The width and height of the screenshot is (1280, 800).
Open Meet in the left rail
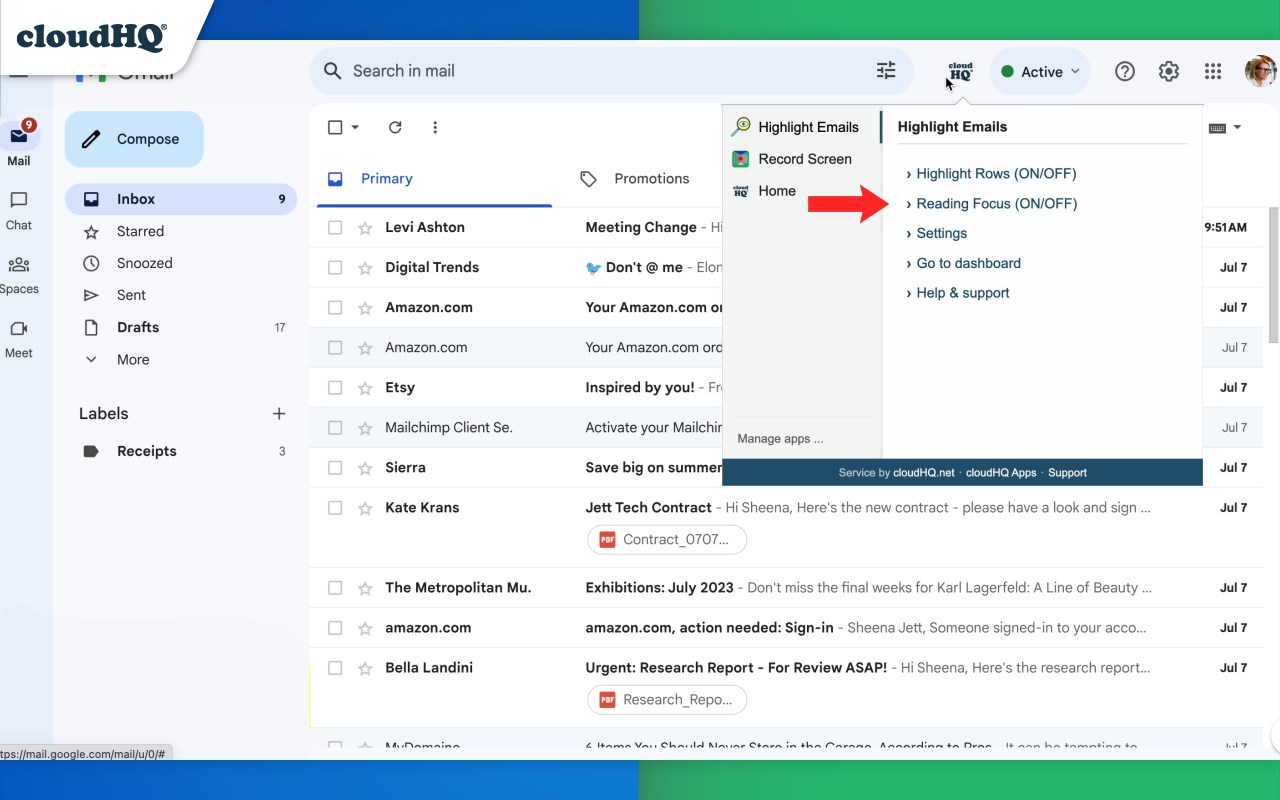coord(19,339)
